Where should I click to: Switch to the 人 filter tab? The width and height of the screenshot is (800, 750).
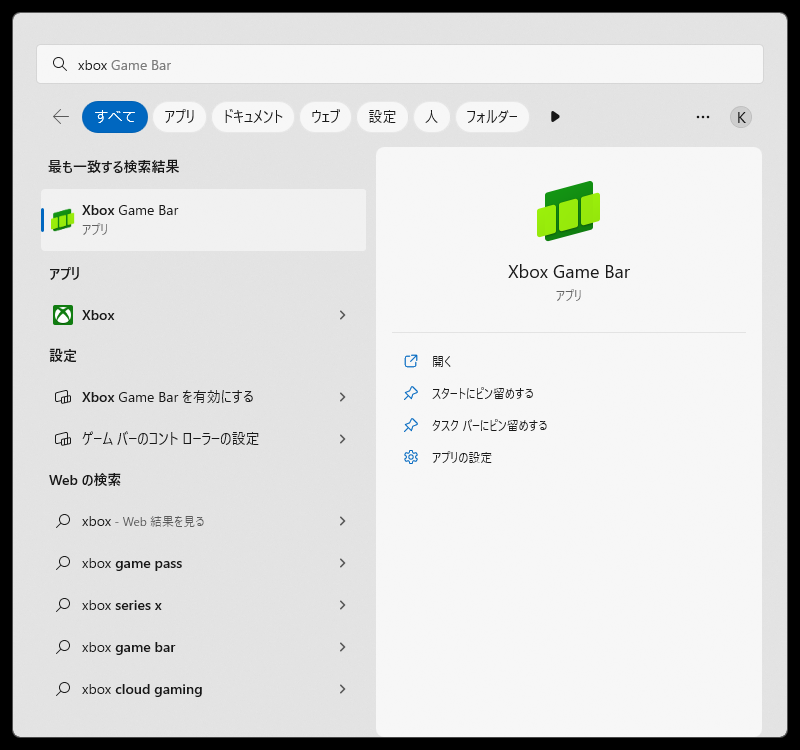[x=432, y=117]
